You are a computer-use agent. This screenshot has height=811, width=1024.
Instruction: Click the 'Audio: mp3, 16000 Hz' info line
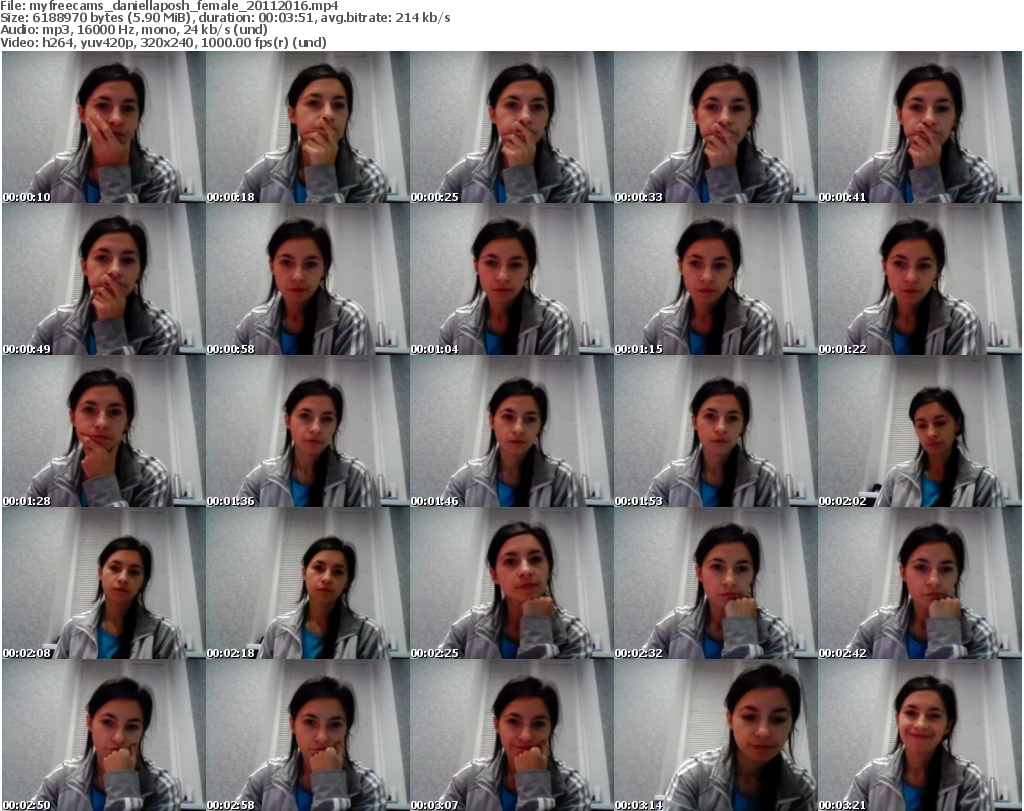click(x=134, y=29)
